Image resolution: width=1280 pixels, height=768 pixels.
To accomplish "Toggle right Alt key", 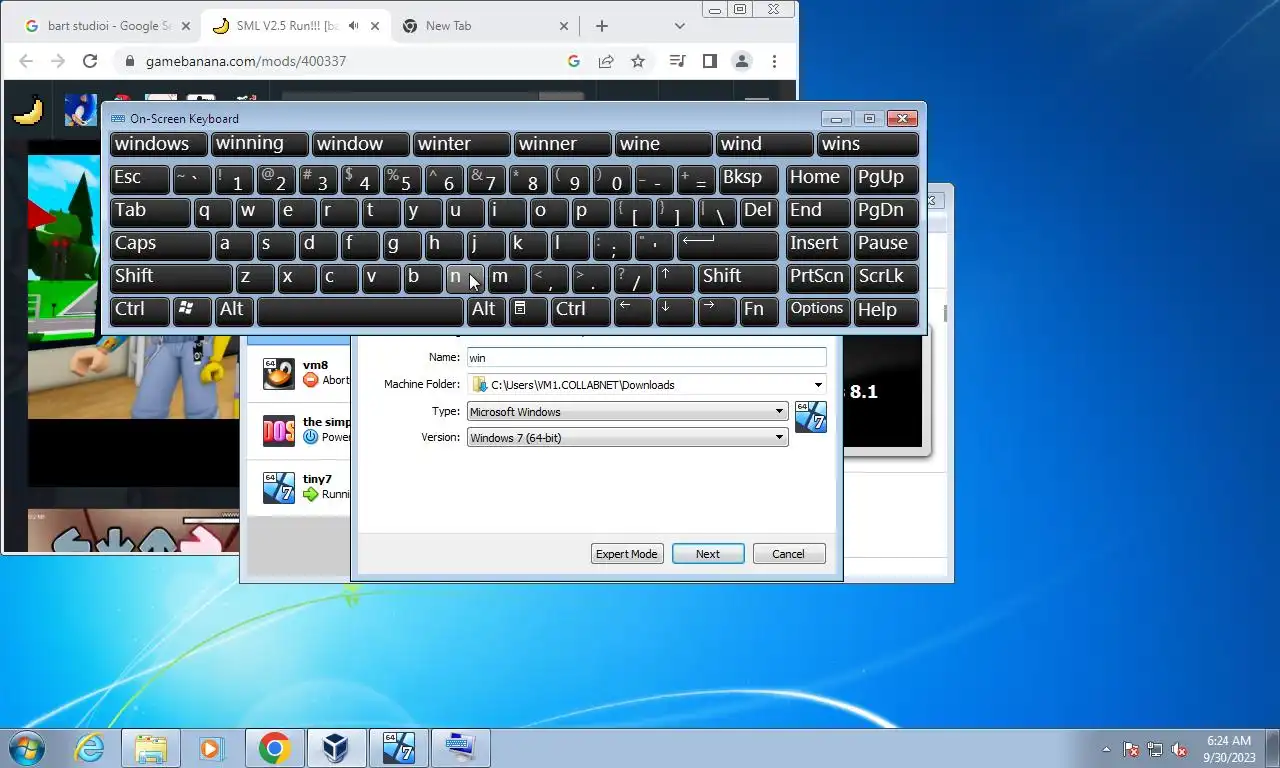I will pyautogui.click(x=486, y=311).
